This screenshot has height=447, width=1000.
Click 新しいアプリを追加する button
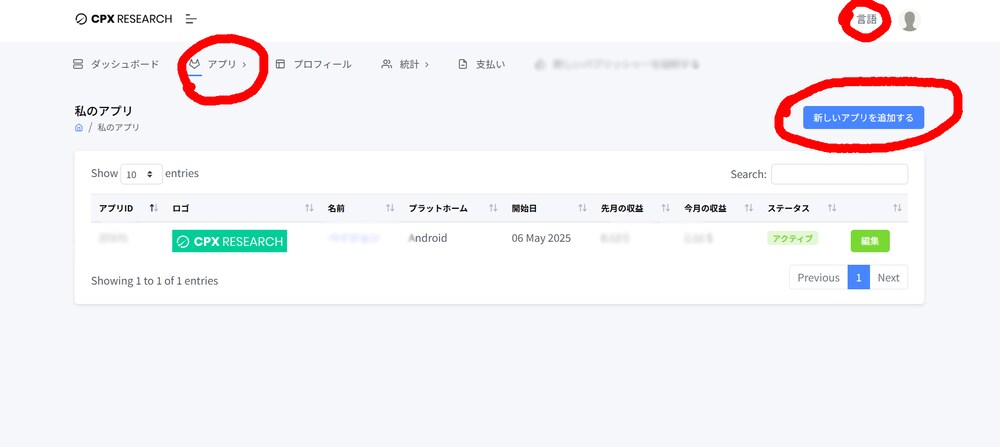tap(863, 117)
